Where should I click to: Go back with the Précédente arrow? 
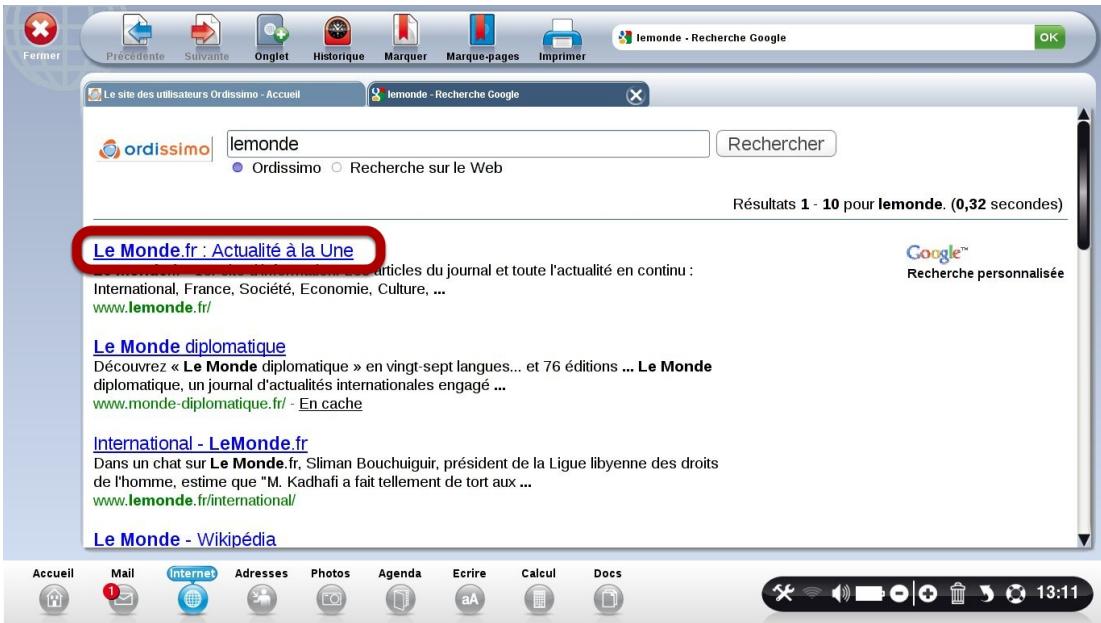coord(136,38)
